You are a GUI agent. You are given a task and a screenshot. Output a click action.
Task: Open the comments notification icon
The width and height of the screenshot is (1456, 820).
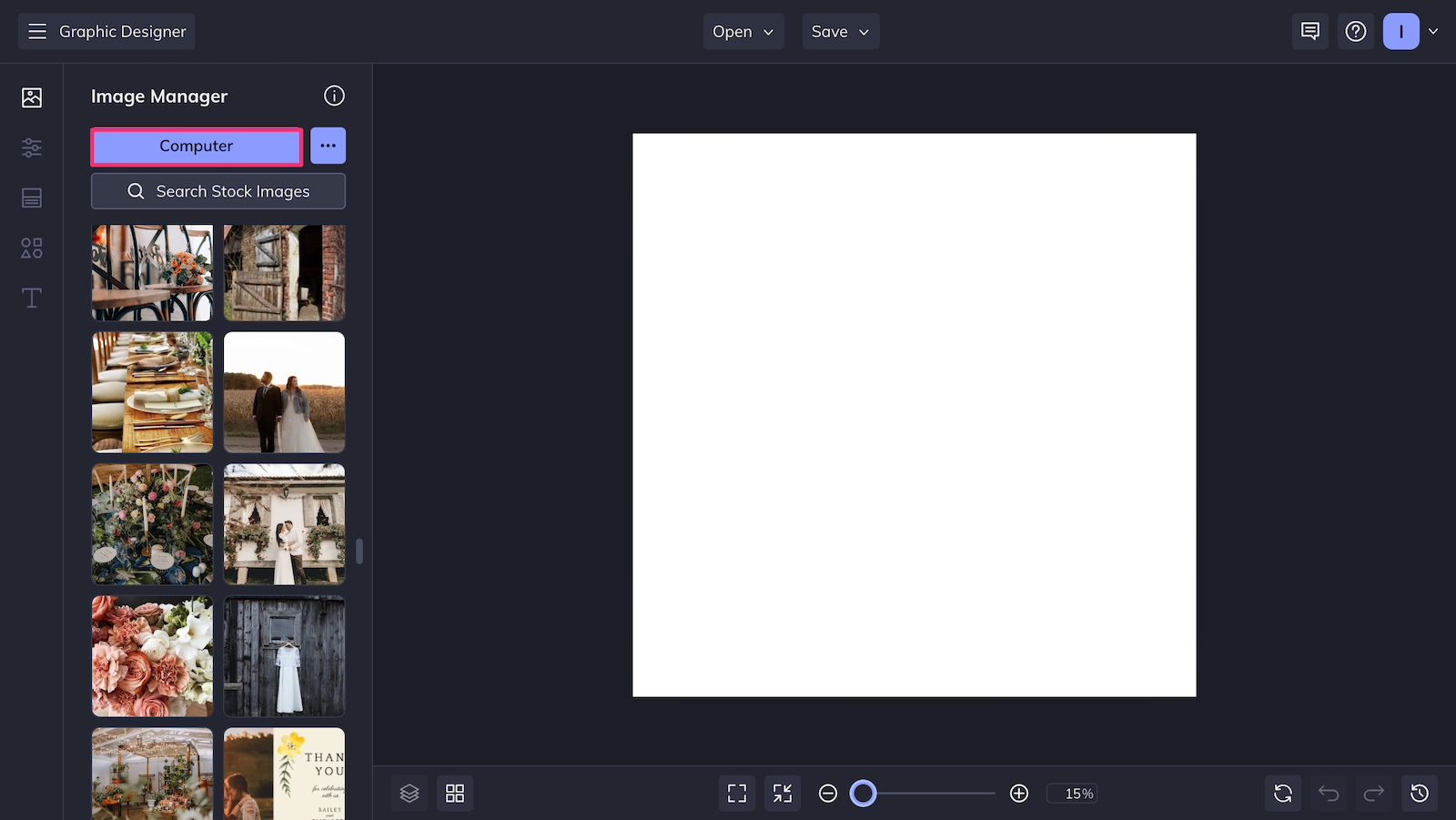(1309, 31)
